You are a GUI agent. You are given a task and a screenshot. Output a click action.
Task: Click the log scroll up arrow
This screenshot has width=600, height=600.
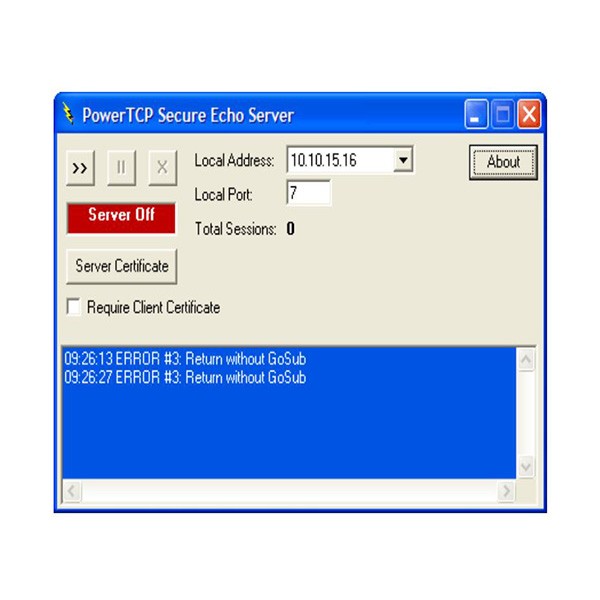point(526,359)
